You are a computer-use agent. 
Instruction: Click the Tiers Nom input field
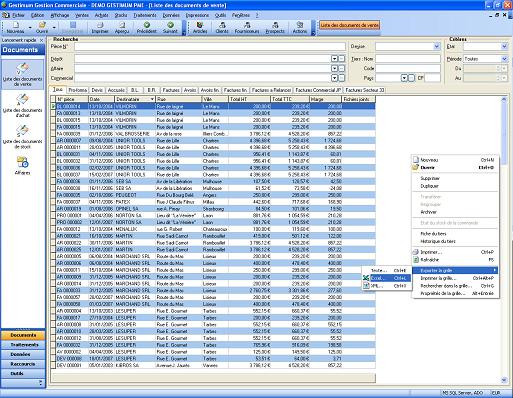pos(408,59)
